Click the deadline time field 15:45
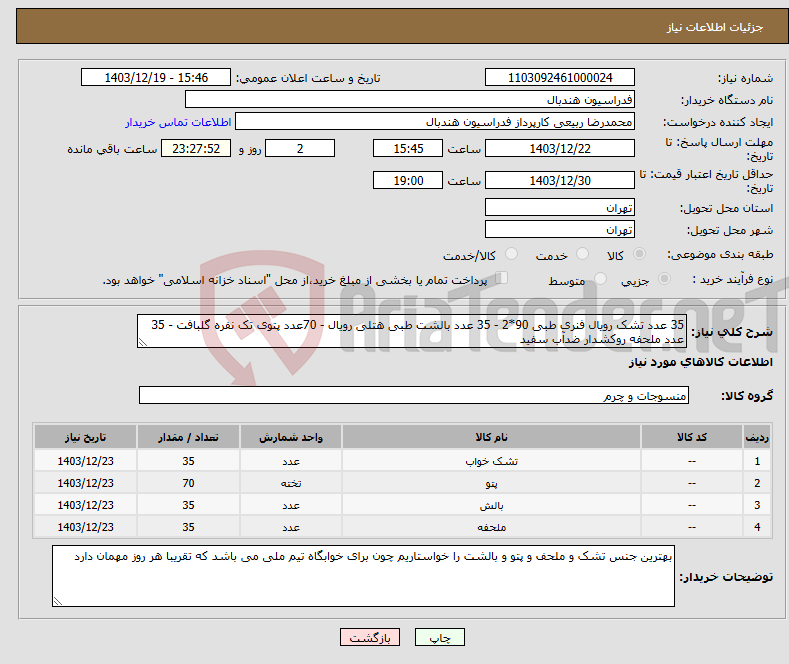 point(408,148)
